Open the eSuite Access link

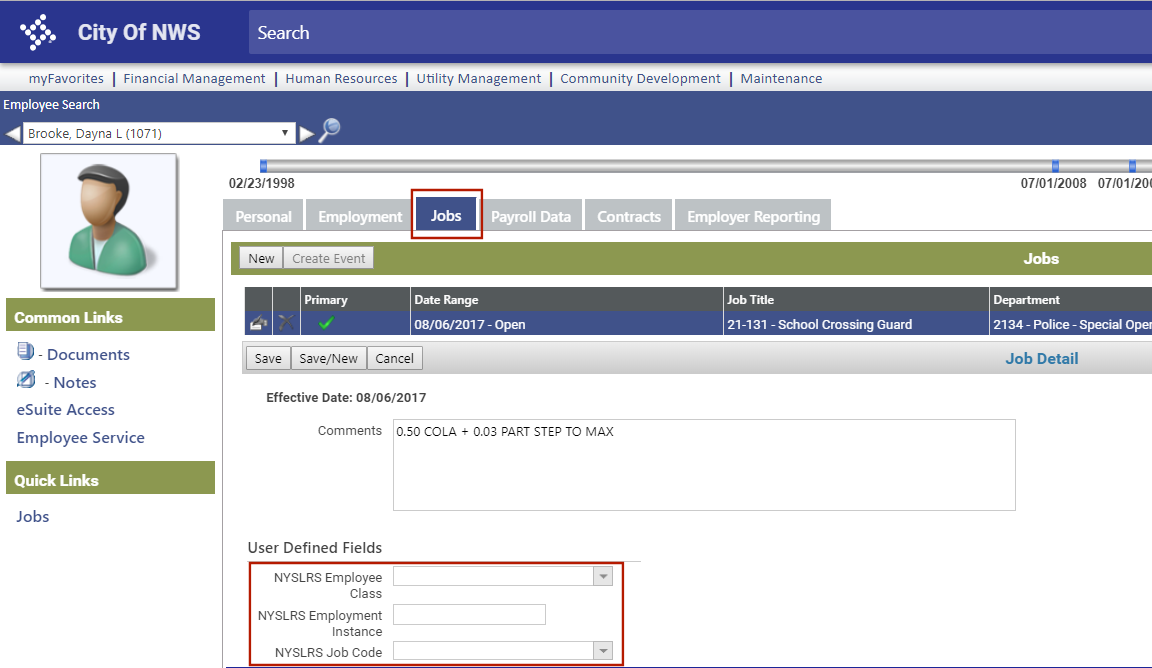(65, 410)
